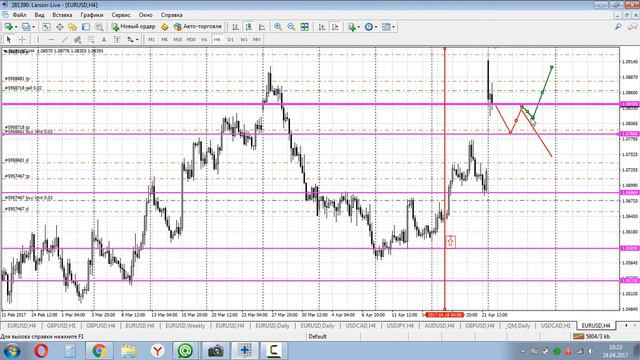Open Yandex browser from the taskbar
640x360 pixels.
pos(158,351)
